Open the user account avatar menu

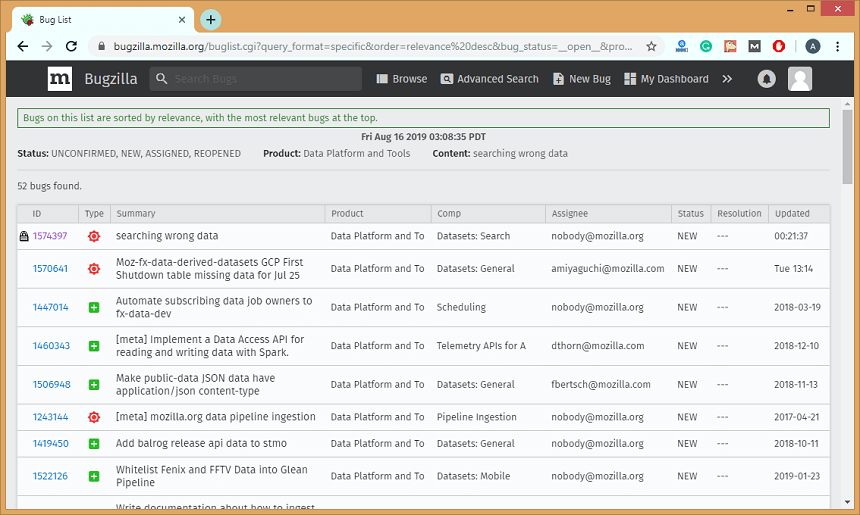point(800,79)
